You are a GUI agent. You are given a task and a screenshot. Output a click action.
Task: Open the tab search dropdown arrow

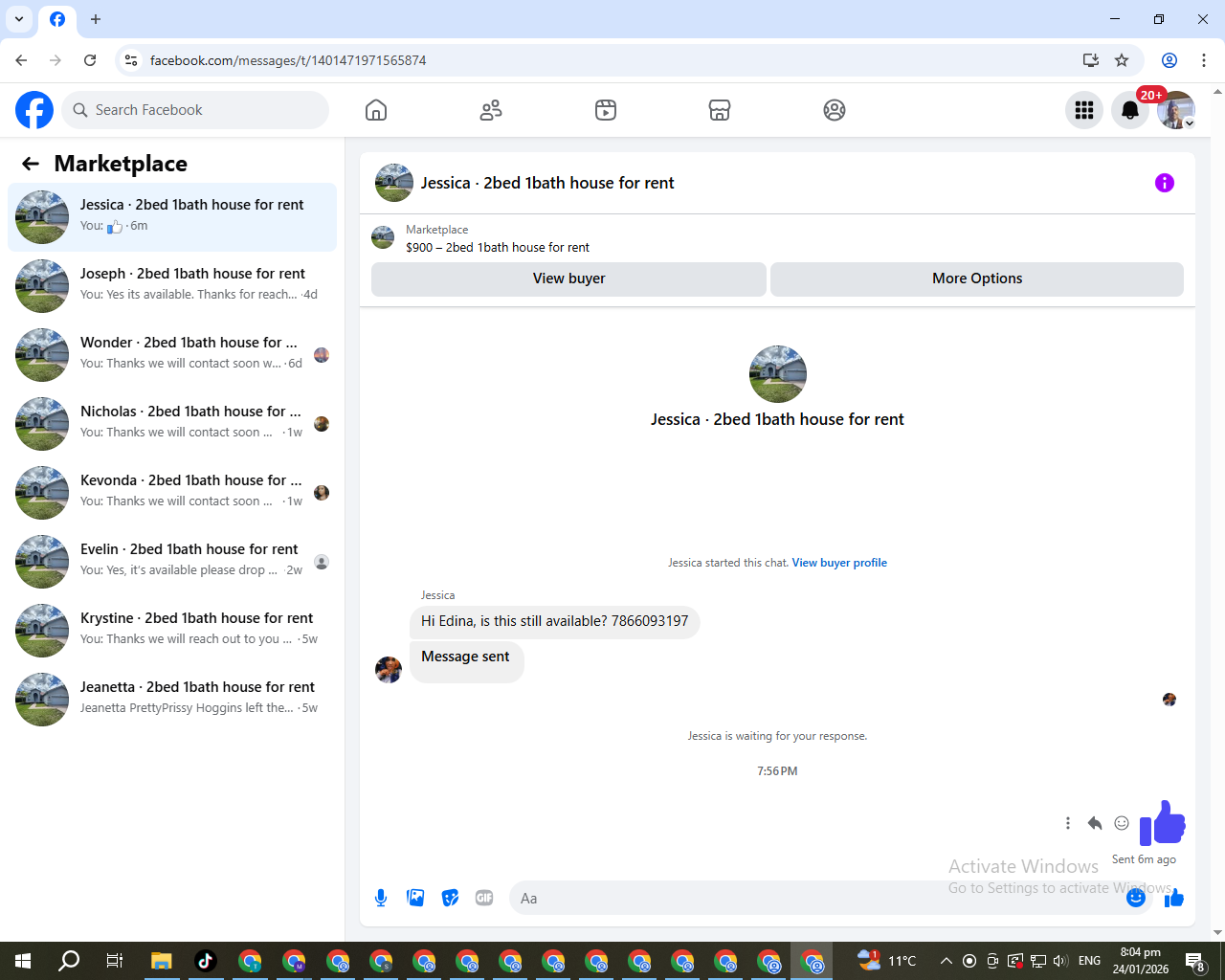(19, 19)
